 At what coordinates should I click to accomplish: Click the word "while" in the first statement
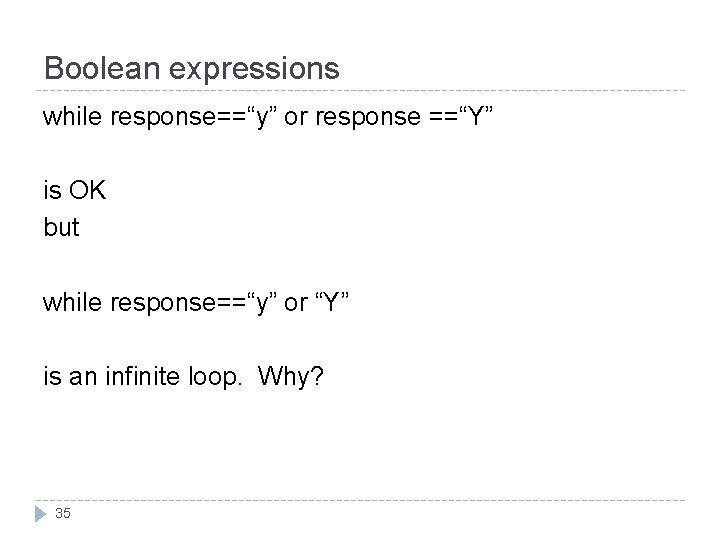[72, 115]
